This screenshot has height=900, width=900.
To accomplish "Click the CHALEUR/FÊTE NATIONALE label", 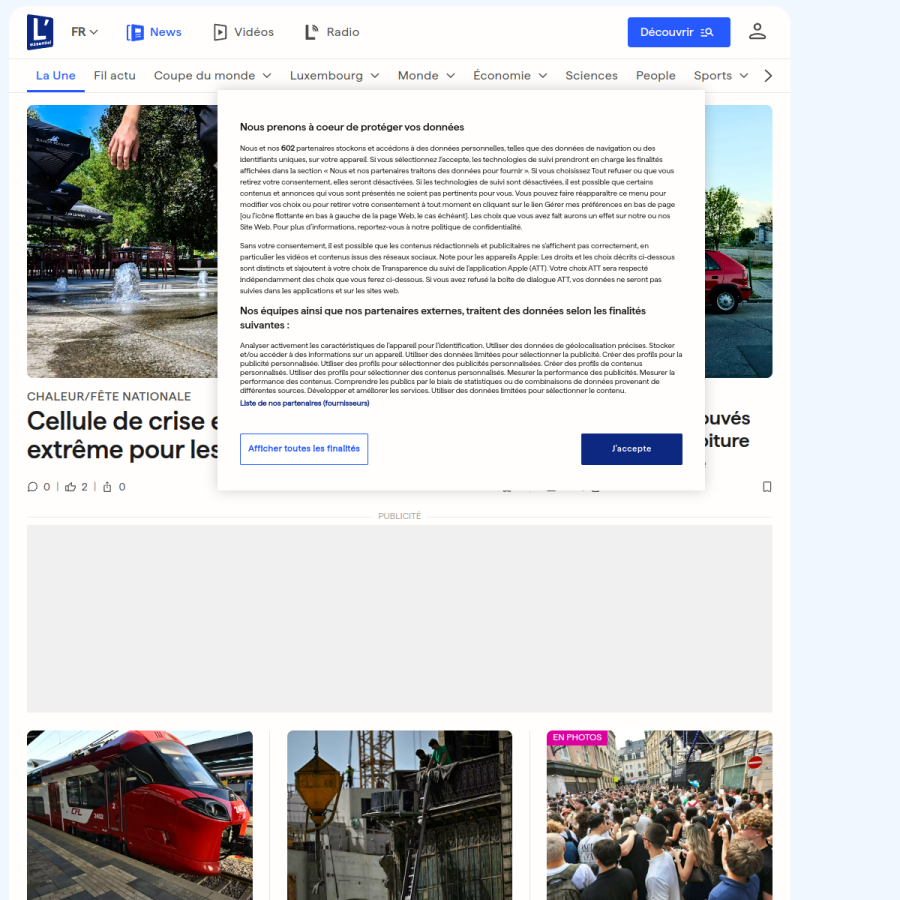I will 109,397.
